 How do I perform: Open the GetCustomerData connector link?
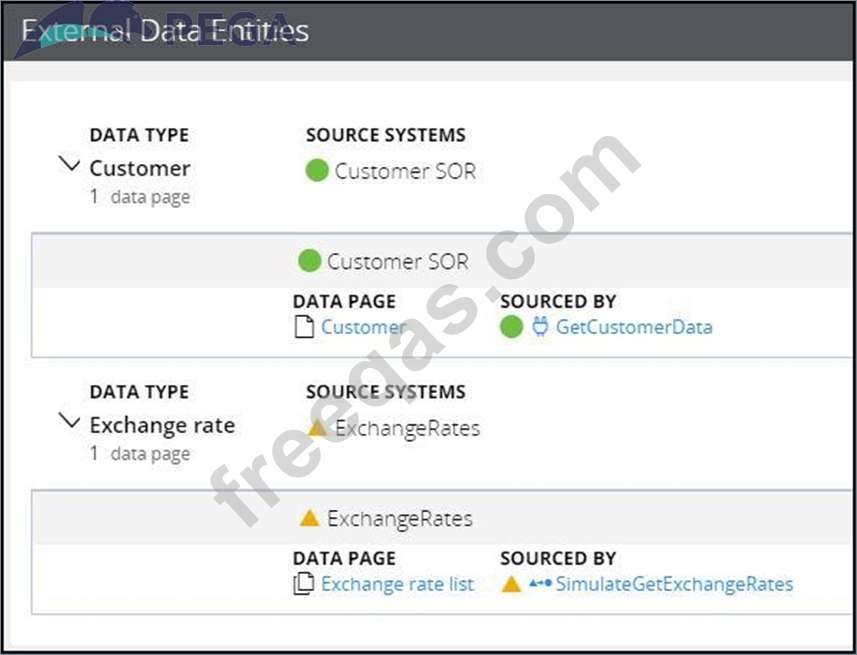pyautogui.click(x=634, y=327)
